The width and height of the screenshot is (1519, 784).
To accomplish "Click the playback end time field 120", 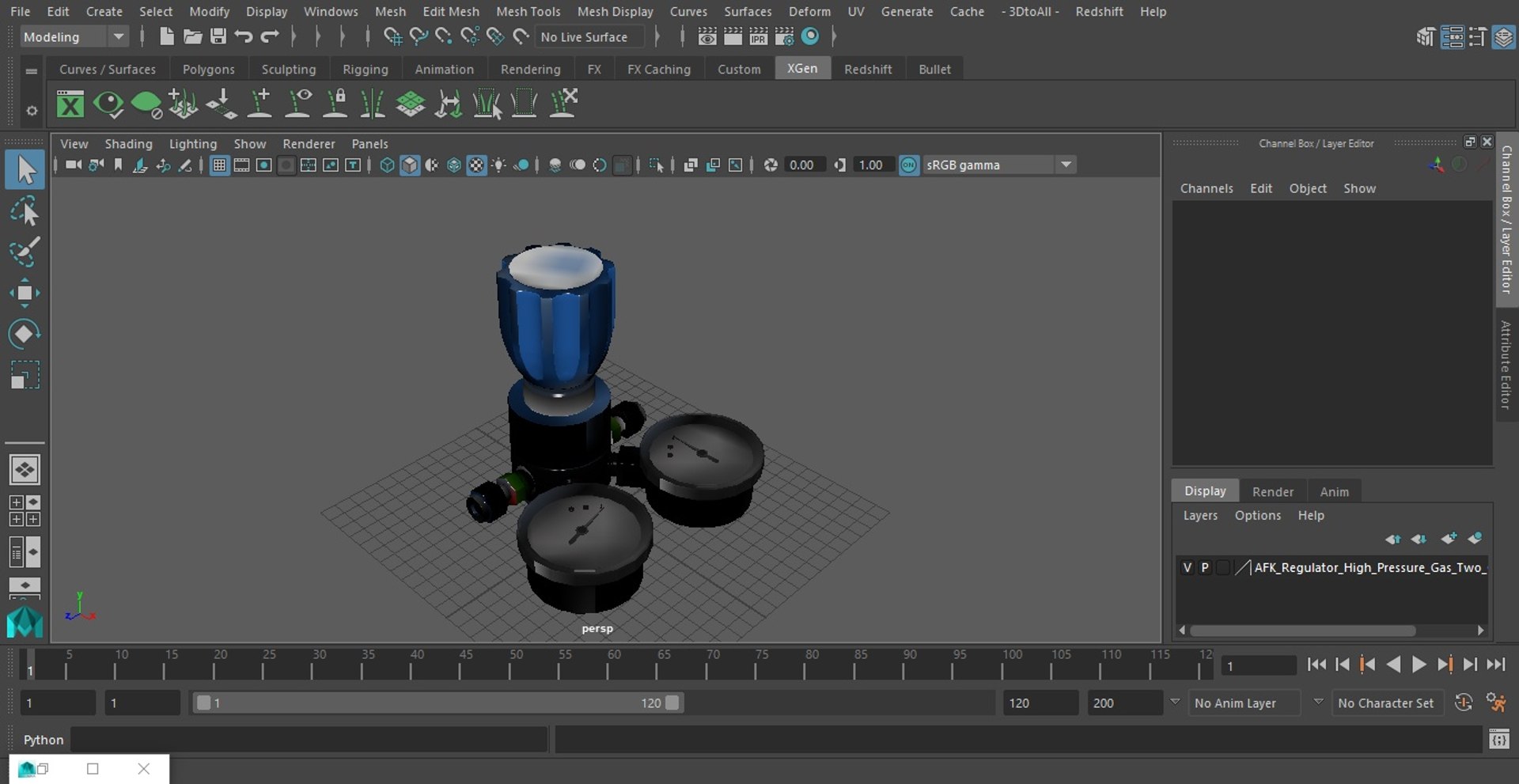I will tap(1040, 703).
